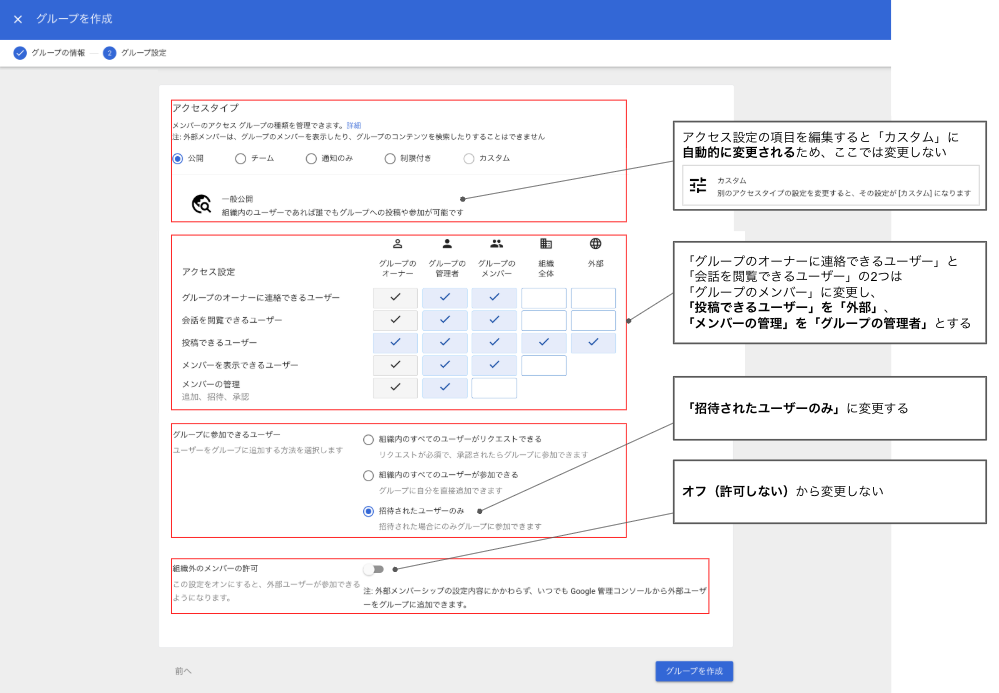
Task: Click the custom settings sliders icon
Action: click(x=698, y=185)
